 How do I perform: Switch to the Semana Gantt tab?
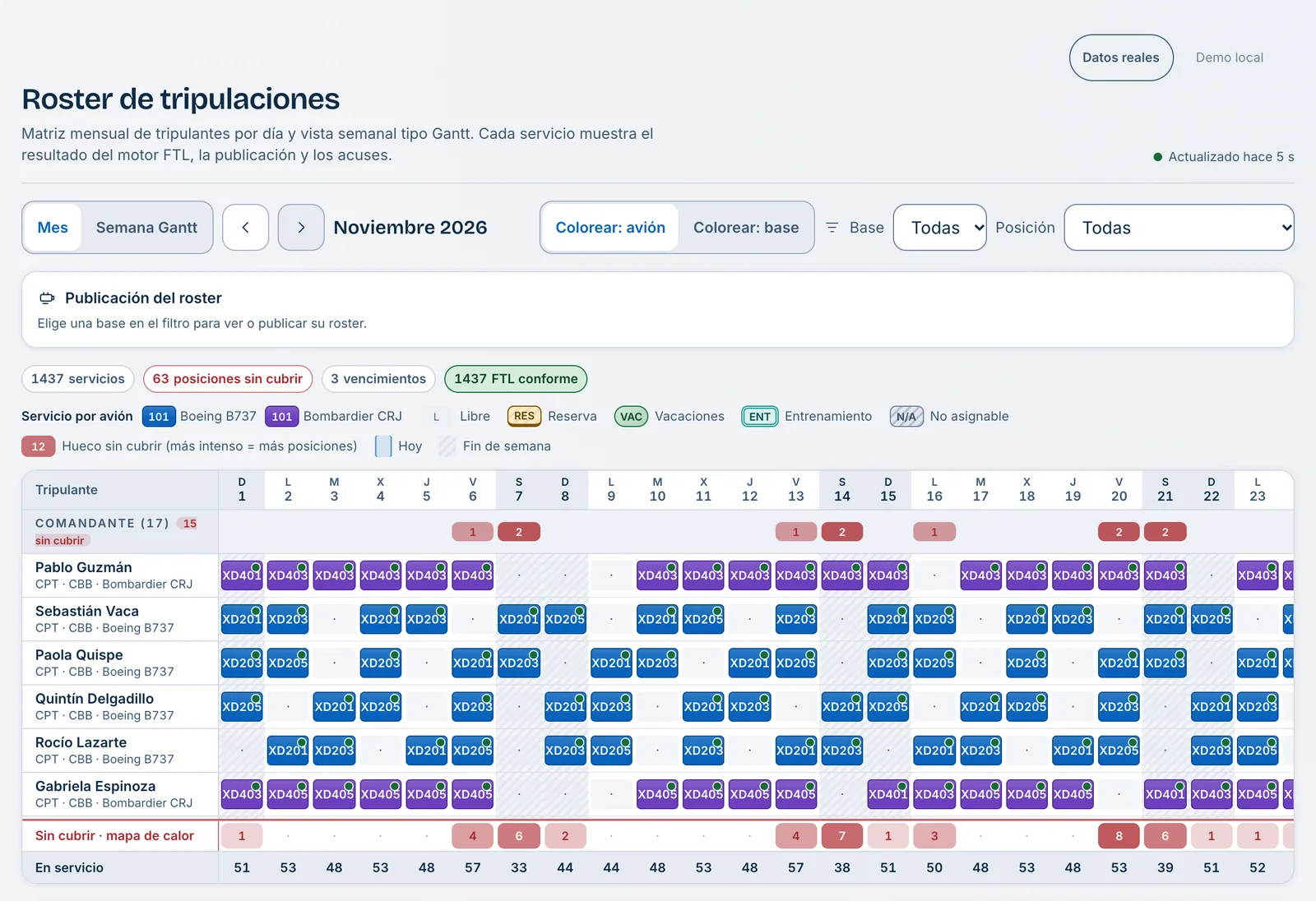pos(146,228)
